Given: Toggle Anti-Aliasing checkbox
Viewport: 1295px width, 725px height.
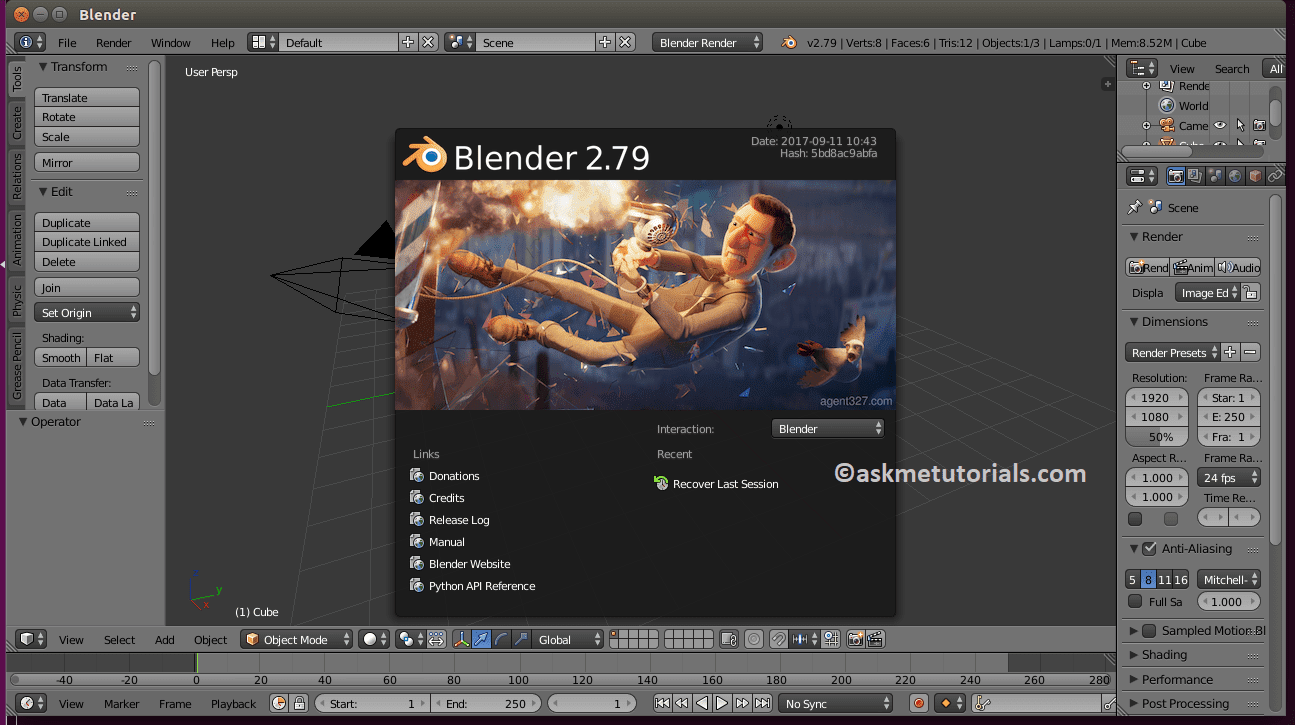Looking at the screenshot, I should (x=1149, y=548).
